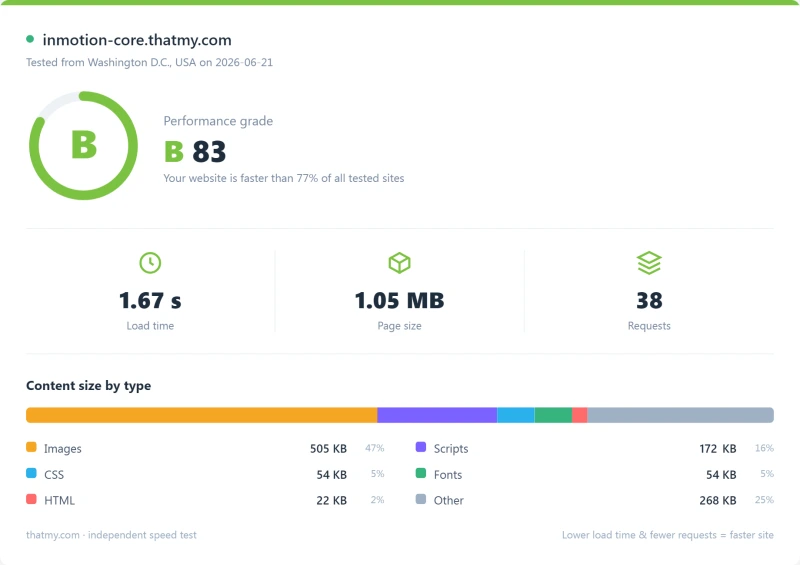Screen dimensions: 800x565
Task: Click the purple Scripts segment of the bar
Action: [x=437, y=415]
